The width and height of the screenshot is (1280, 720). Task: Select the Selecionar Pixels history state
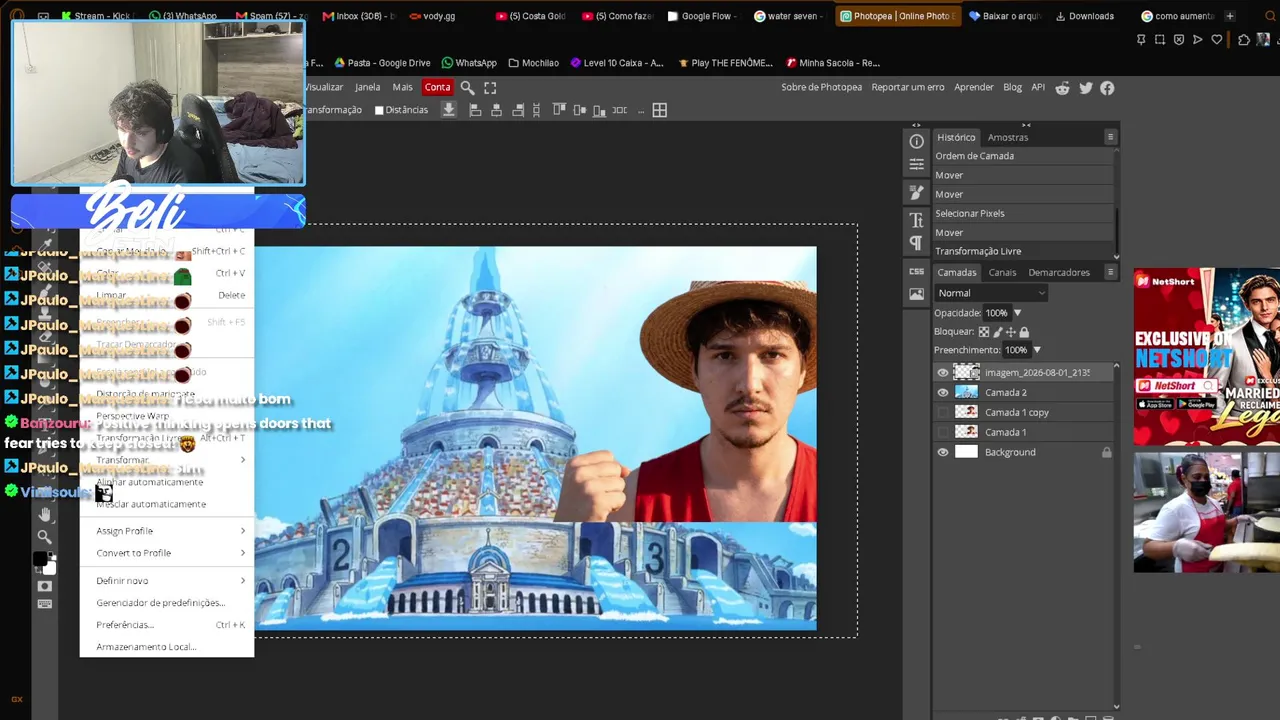(1023, 213)
